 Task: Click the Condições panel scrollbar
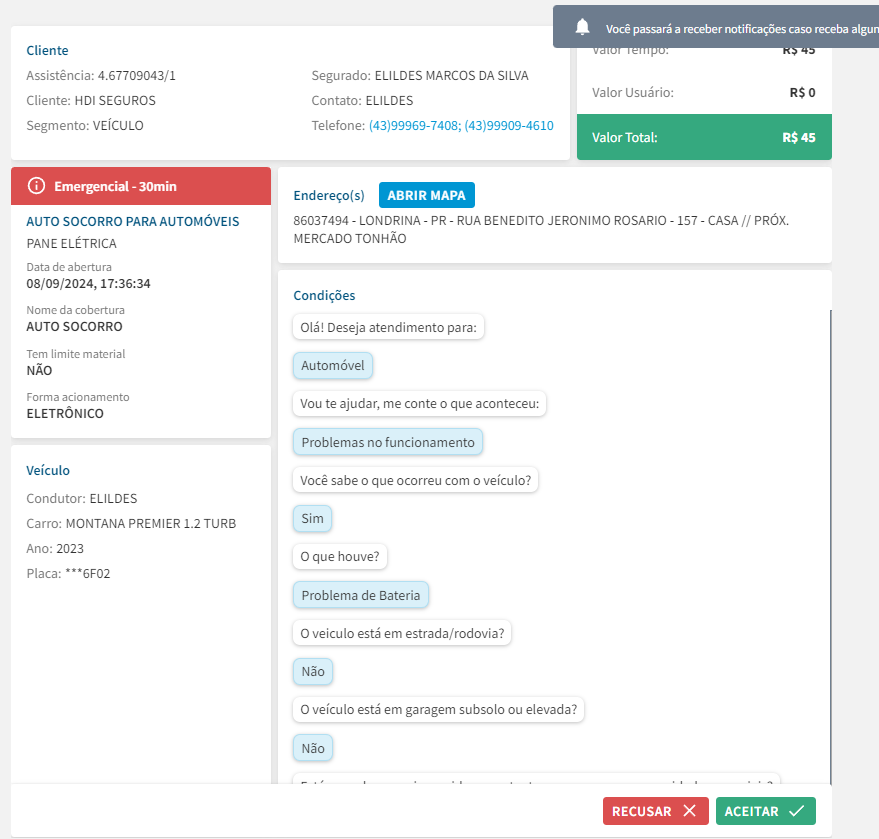point(830,540)
